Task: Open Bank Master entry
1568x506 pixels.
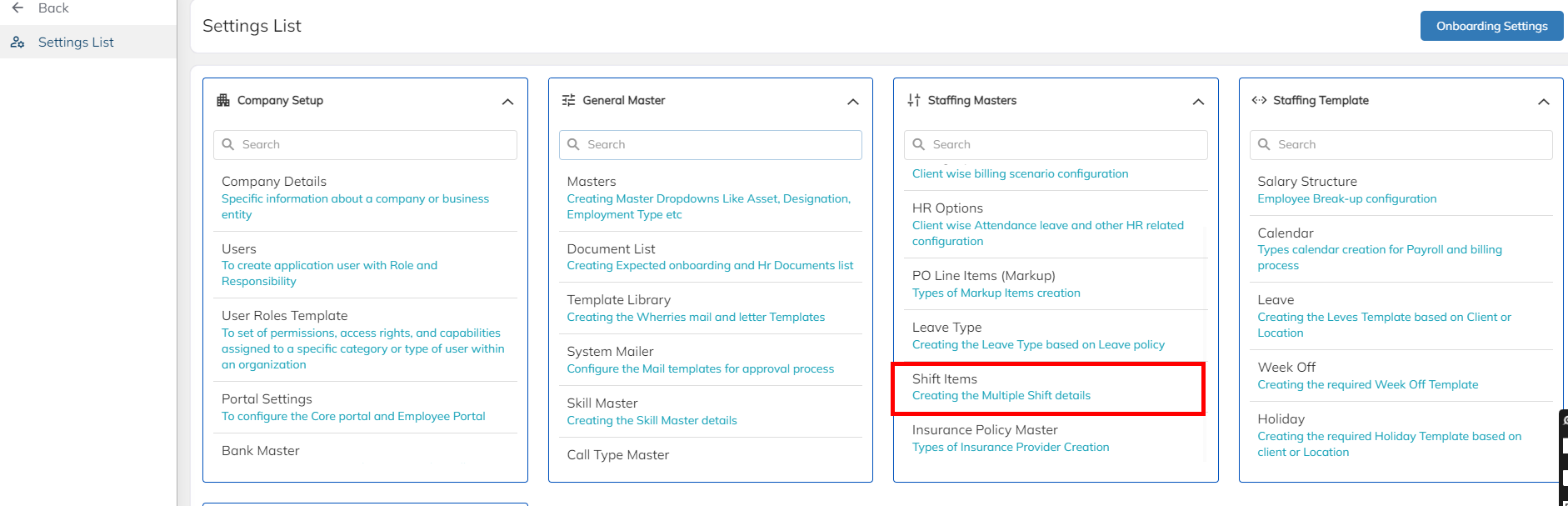Action: (261, 450)
